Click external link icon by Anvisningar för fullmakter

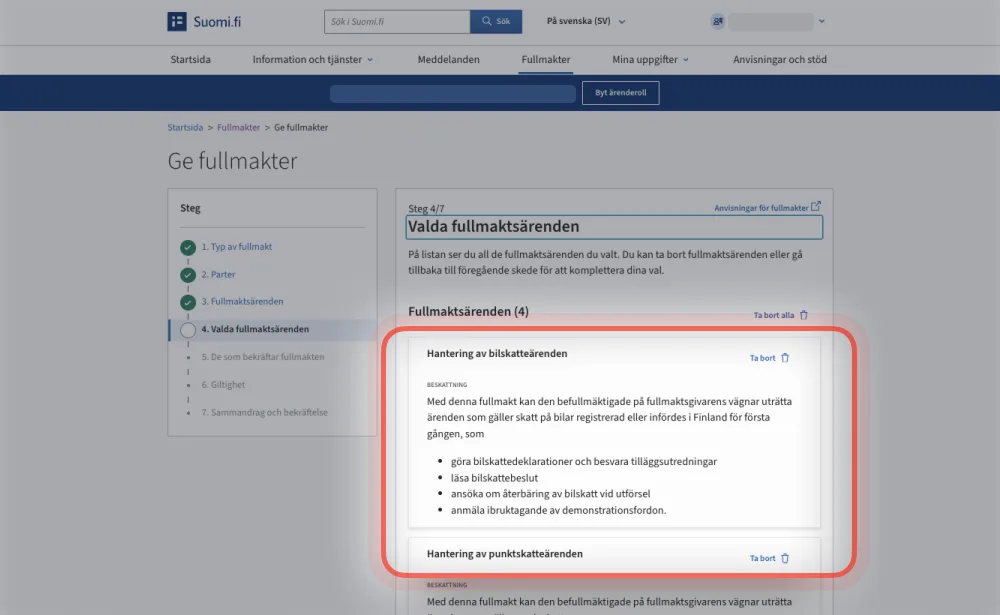816,207
